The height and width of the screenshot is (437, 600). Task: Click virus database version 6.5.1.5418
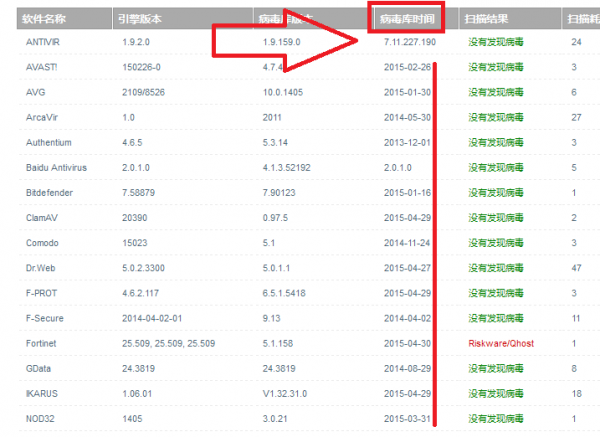[284, 294]
